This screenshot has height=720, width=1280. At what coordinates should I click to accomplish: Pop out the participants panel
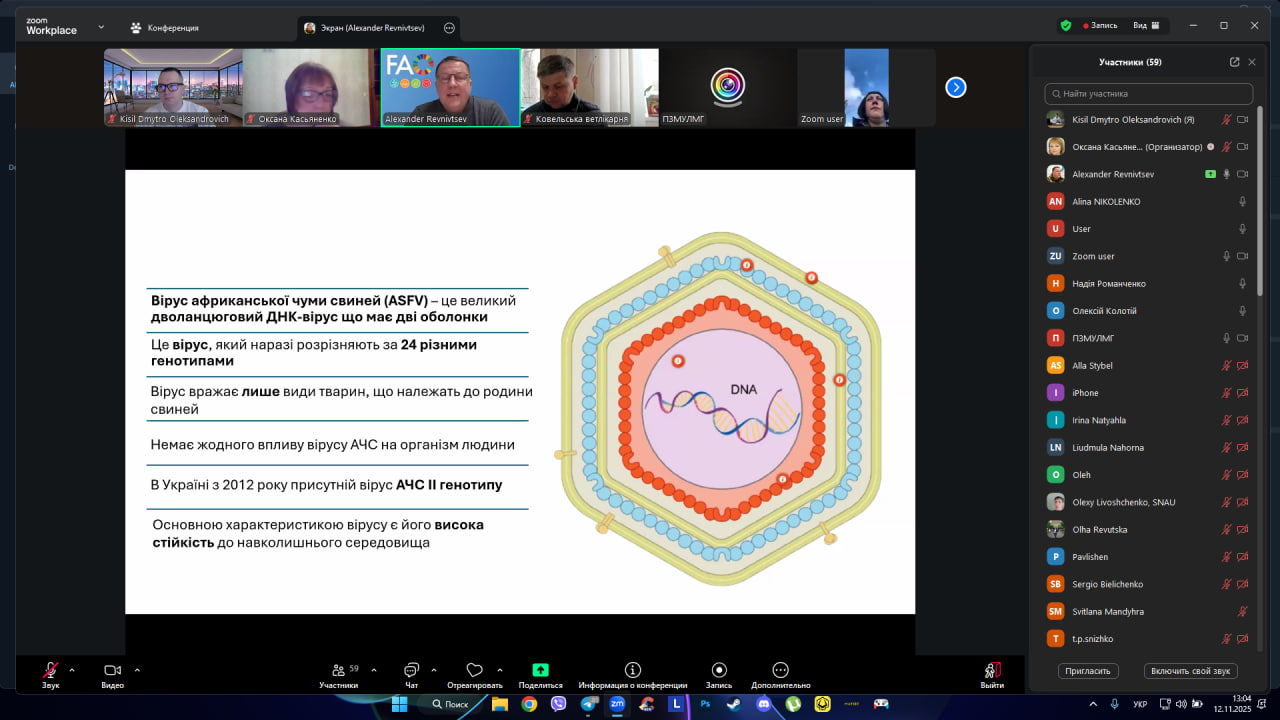pyautogui.click(x=1234, y=62)
